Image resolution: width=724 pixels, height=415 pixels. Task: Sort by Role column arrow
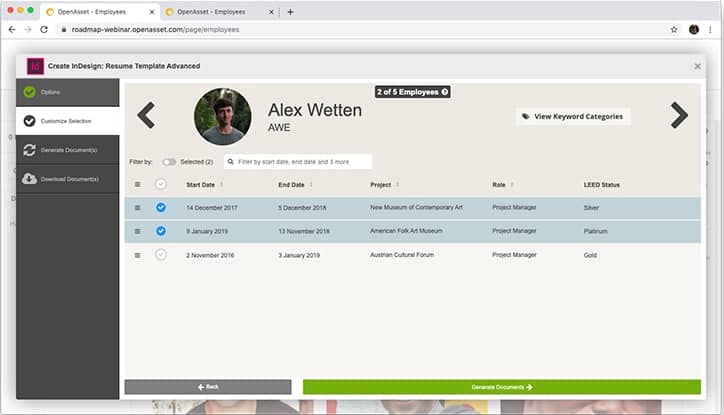click(x=512, y=185)
